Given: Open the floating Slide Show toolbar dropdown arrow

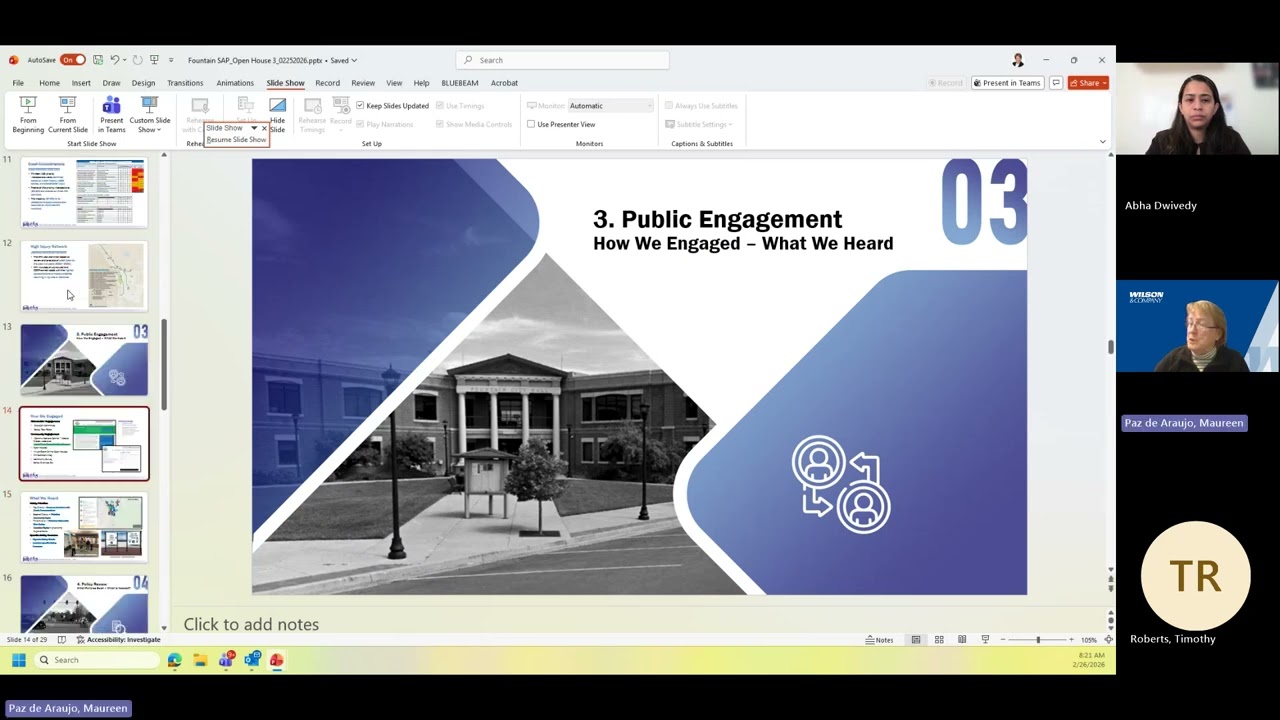Looking at the screenshot, I should 253,128.
